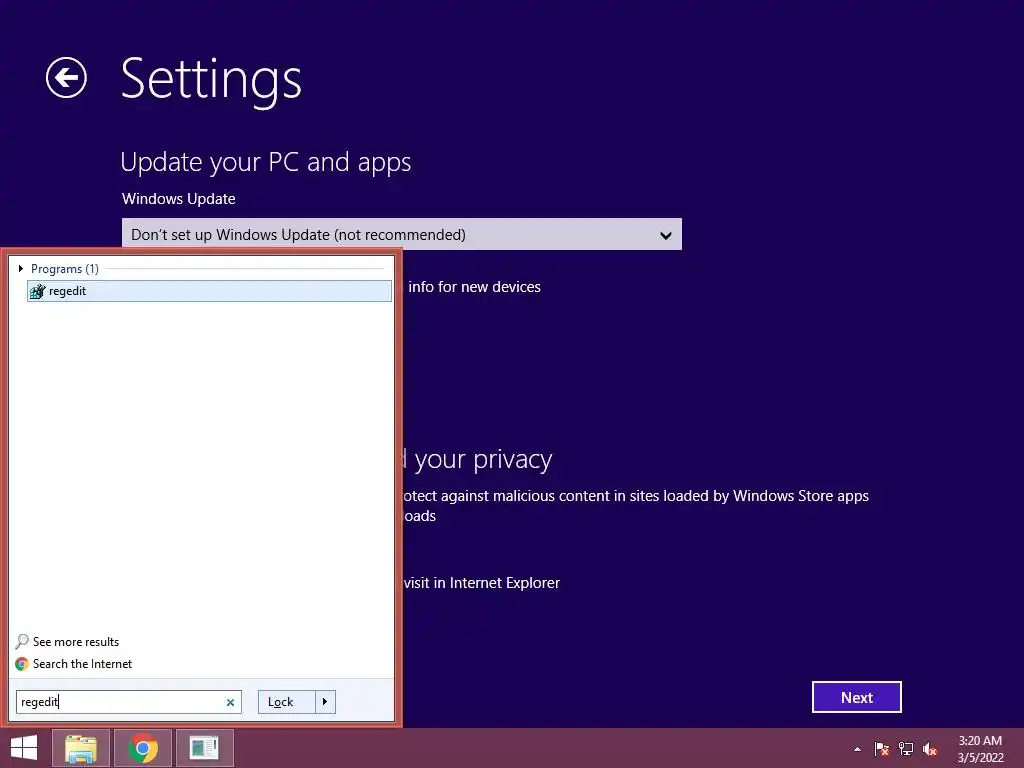The image size is (1024, 768).
Task: Click the Update your PC and apps heading
Action: click(x=266, y=163)
